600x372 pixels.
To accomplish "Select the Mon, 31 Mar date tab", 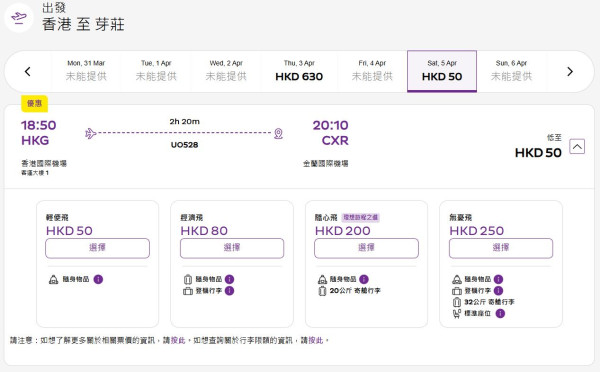I will click(x=86, y=71).
